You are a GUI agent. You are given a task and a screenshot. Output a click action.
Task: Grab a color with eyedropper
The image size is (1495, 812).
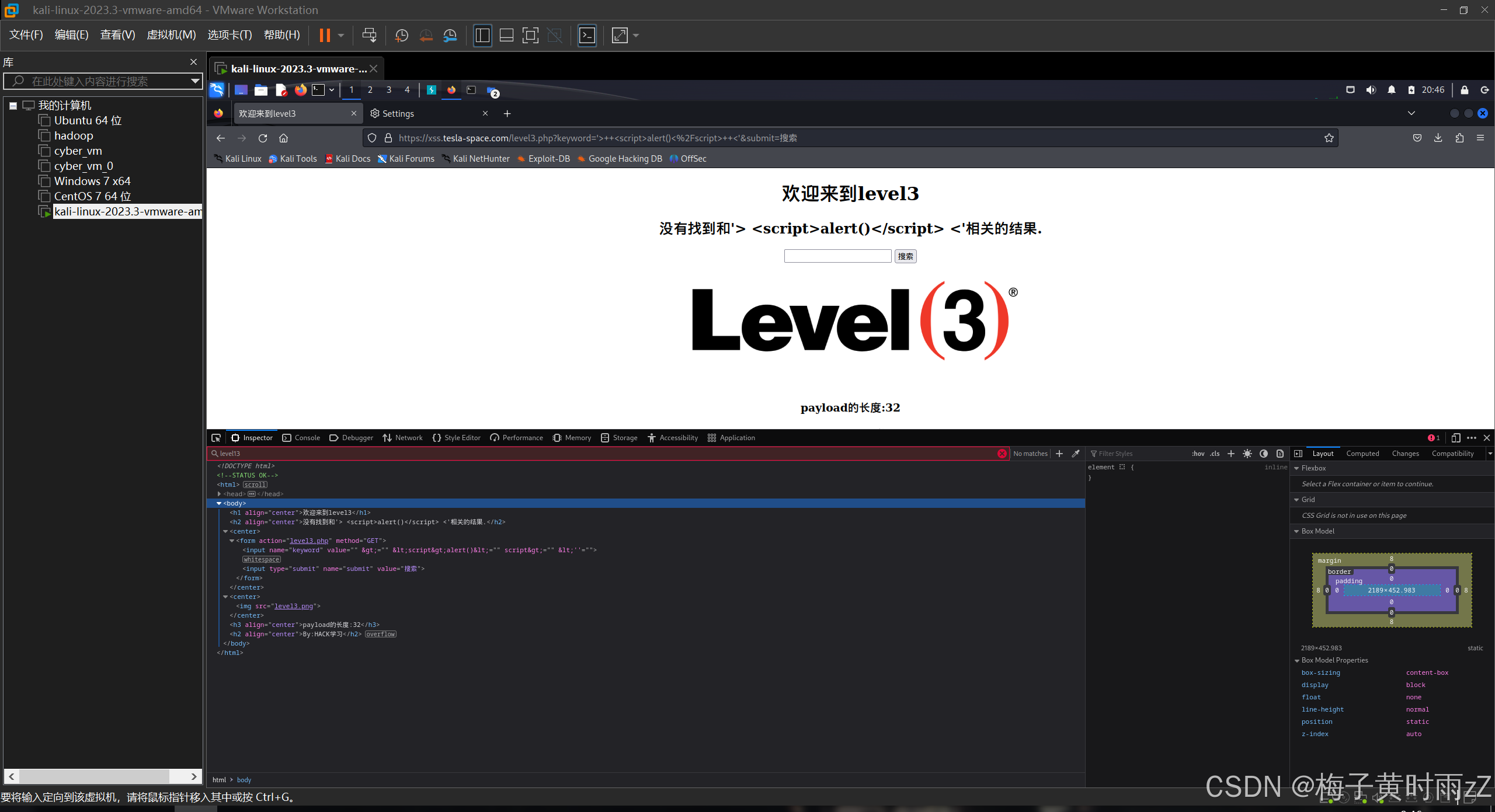[1076, 454]
